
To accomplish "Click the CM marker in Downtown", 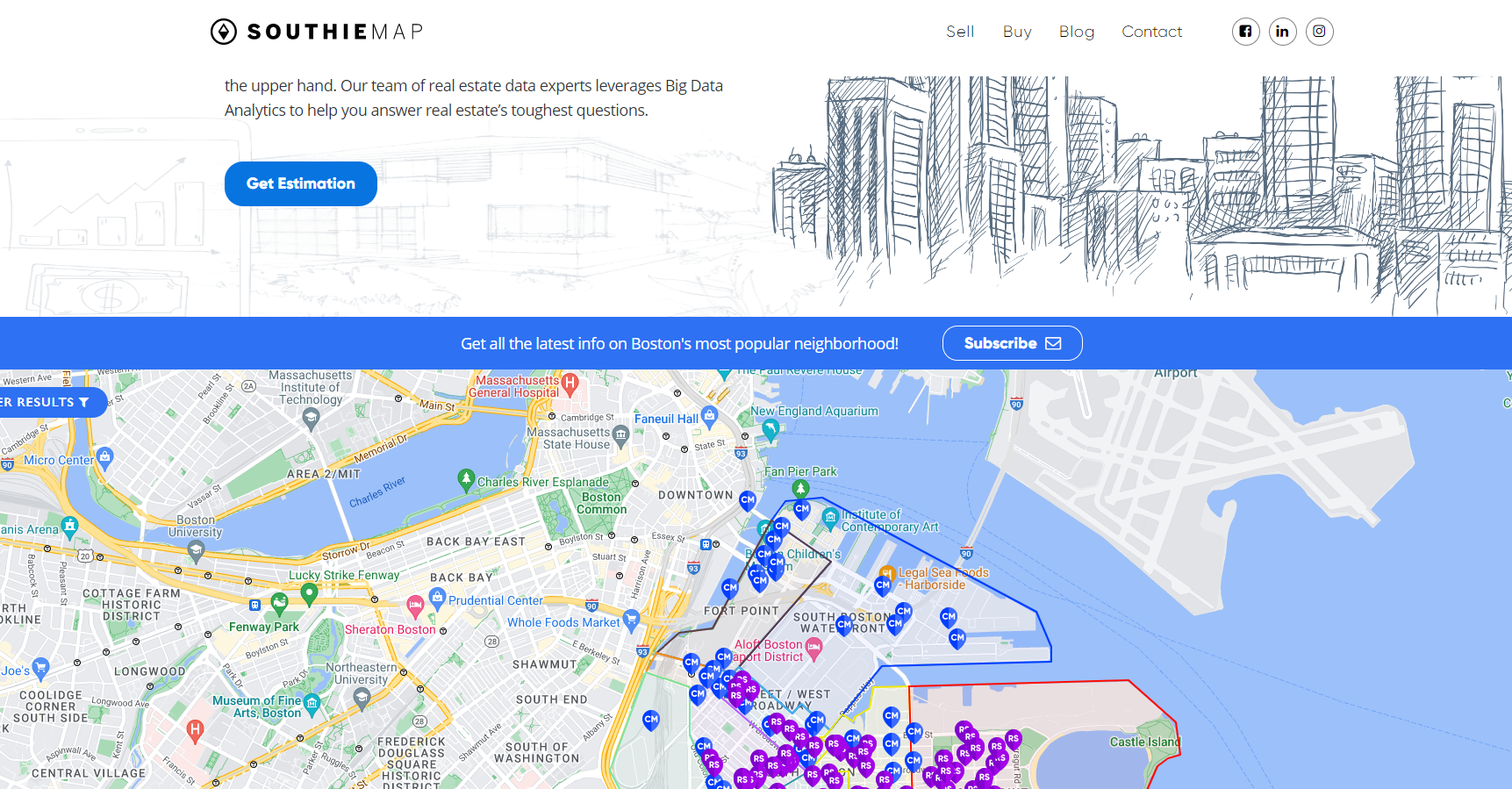I will click(748, 500).
